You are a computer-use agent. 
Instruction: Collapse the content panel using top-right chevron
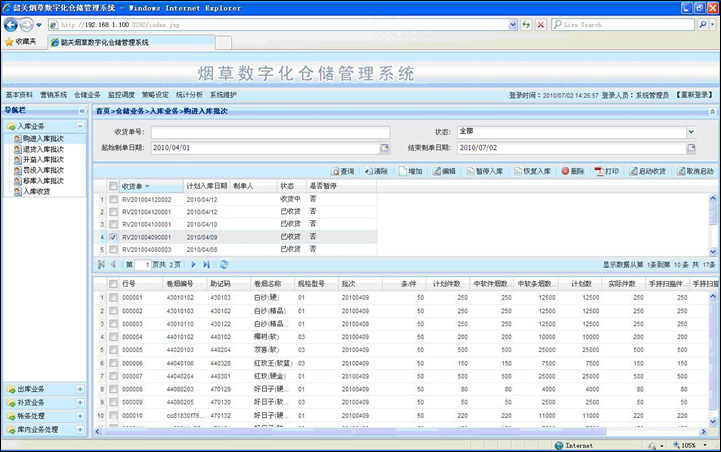(x=712, y=111)
